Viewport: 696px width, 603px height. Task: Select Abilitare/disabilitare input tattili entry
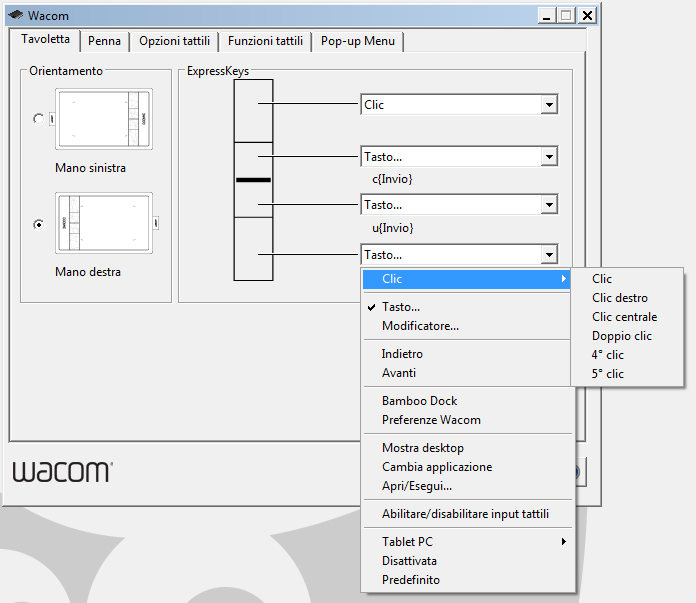[x=468, y=514]
